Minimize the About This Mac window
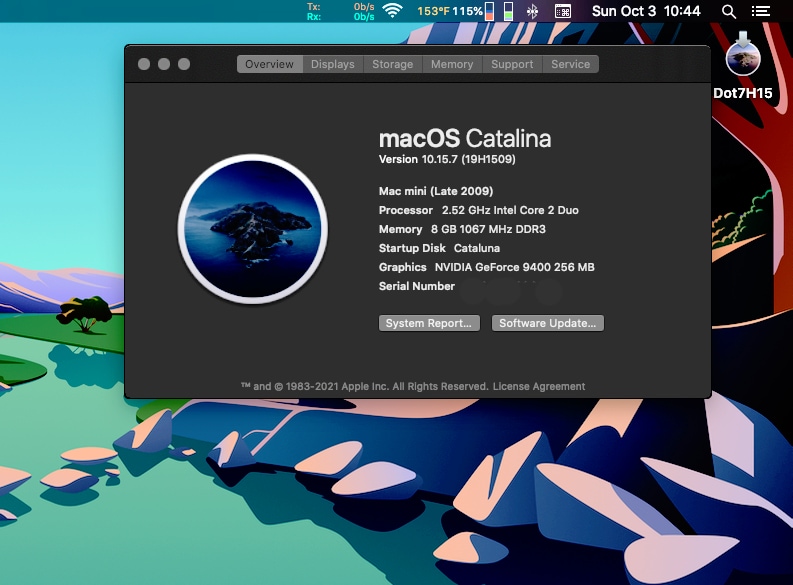Image resolution: width=793 pixels, height=585 pixels. pyautogui.click(x=164, y=64)
